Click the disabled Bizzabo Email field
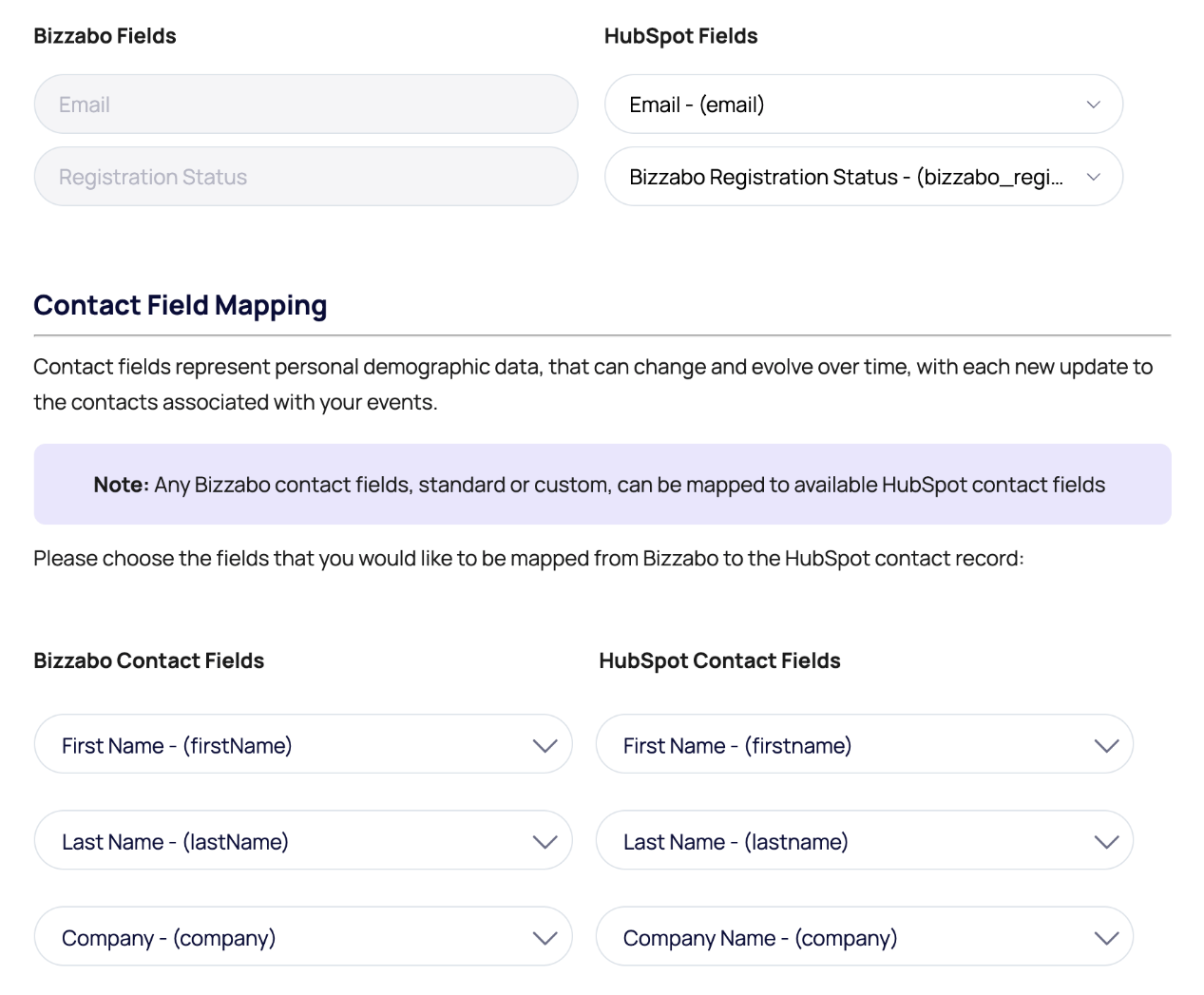 tap(306, 105)
